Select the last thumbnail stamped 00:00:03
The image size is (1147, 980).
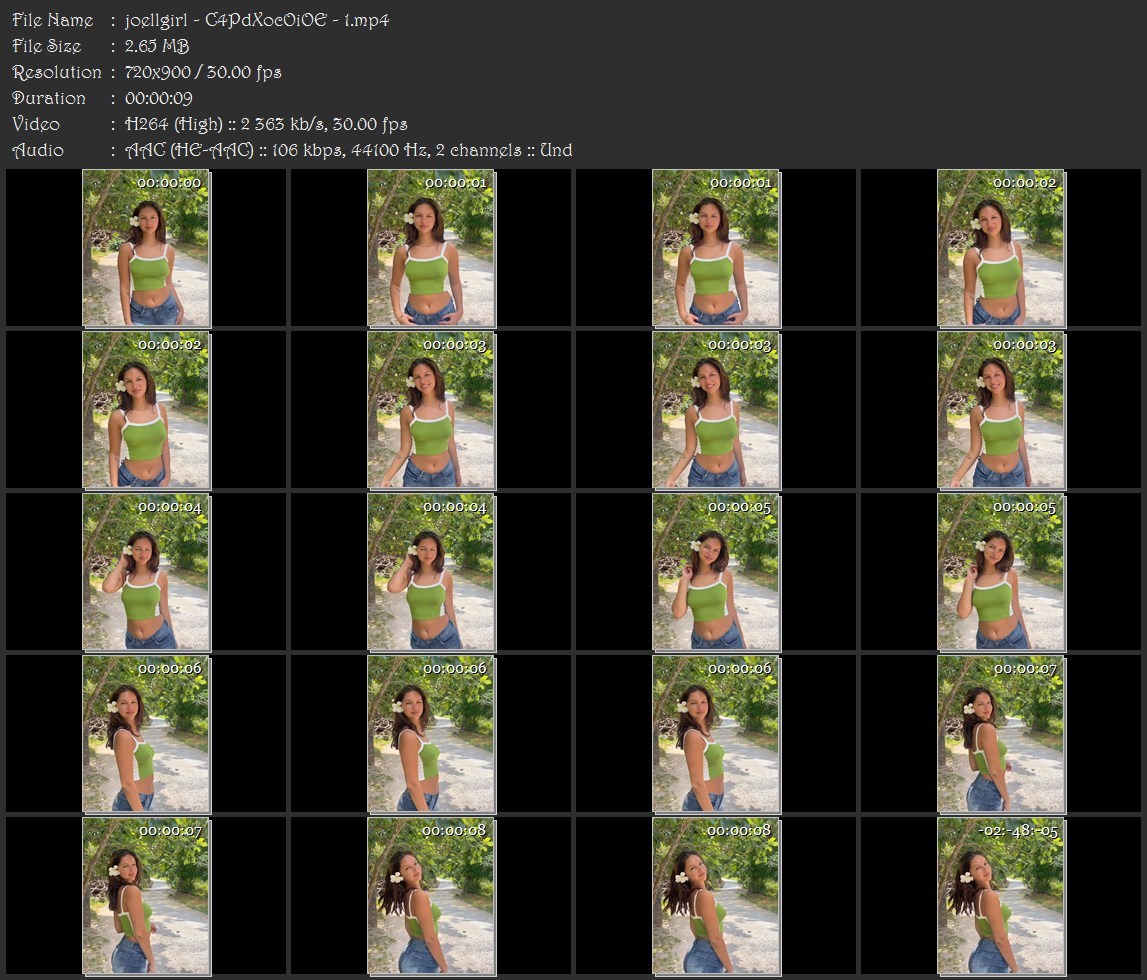pos(1001,410)
